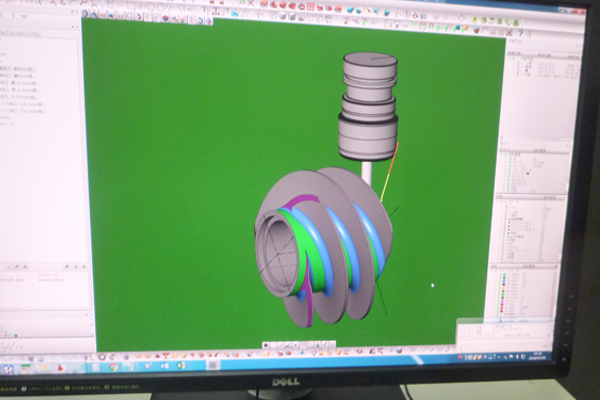Click the hollow circle icon in bottom toolbar
Image resolution: width=600 pixels, height=400 pixels.
click(102, 357)
